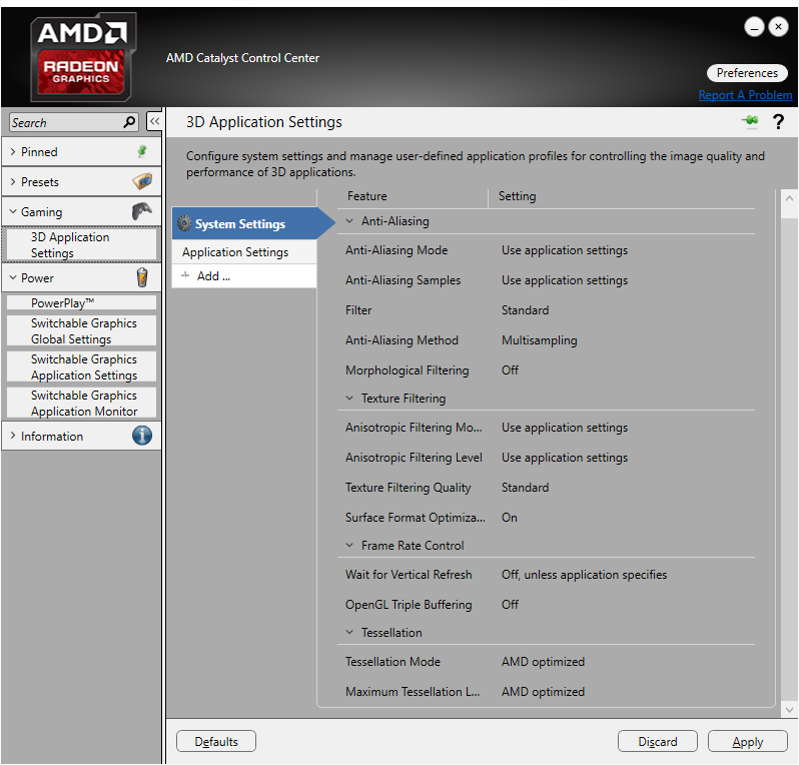Expand the Pinned section
799x765 pixels.
[13, 151]
